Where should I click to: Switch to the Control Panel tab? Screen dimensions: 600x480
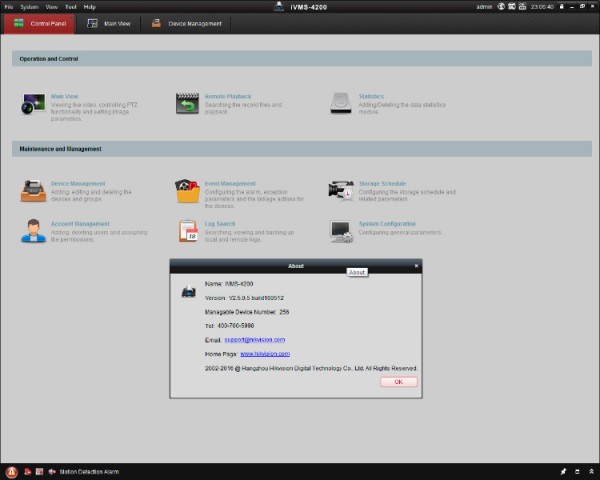39,24
